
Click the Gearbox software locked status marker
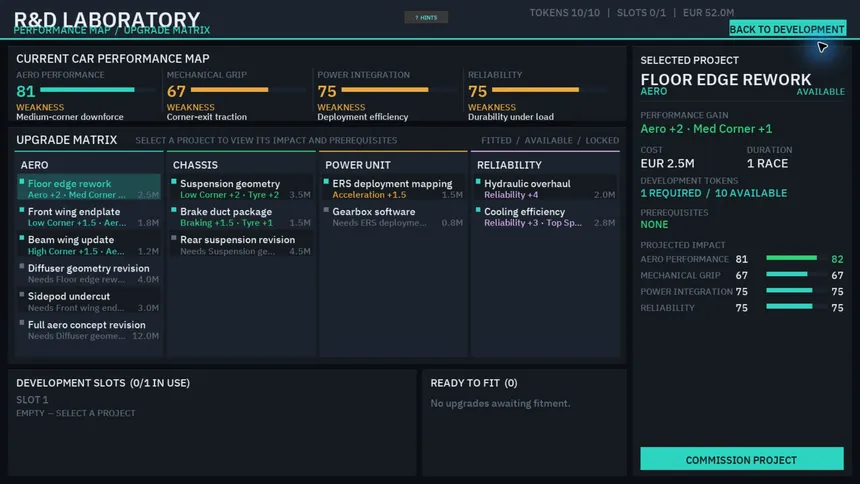[326, 210]
